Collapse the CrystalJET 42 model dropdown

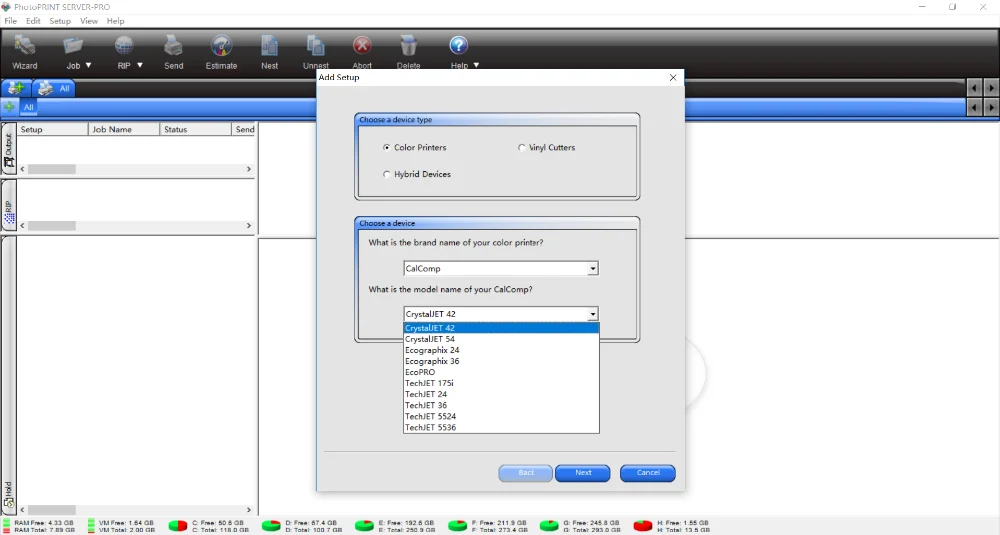click(x=592, y=314)
